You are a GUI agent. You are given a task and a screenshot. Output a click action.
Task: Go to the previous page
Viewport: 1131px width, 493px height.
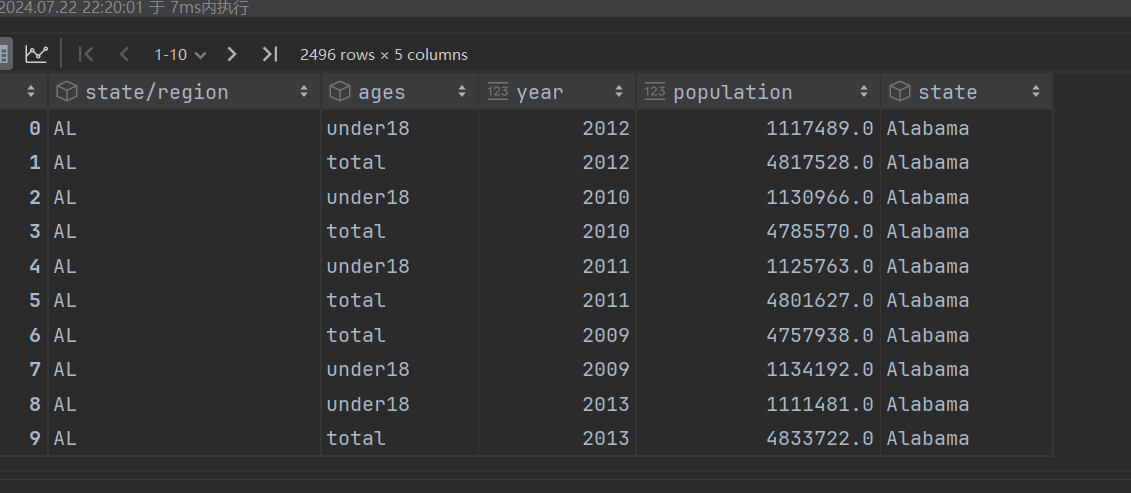(x=124, y=54)
